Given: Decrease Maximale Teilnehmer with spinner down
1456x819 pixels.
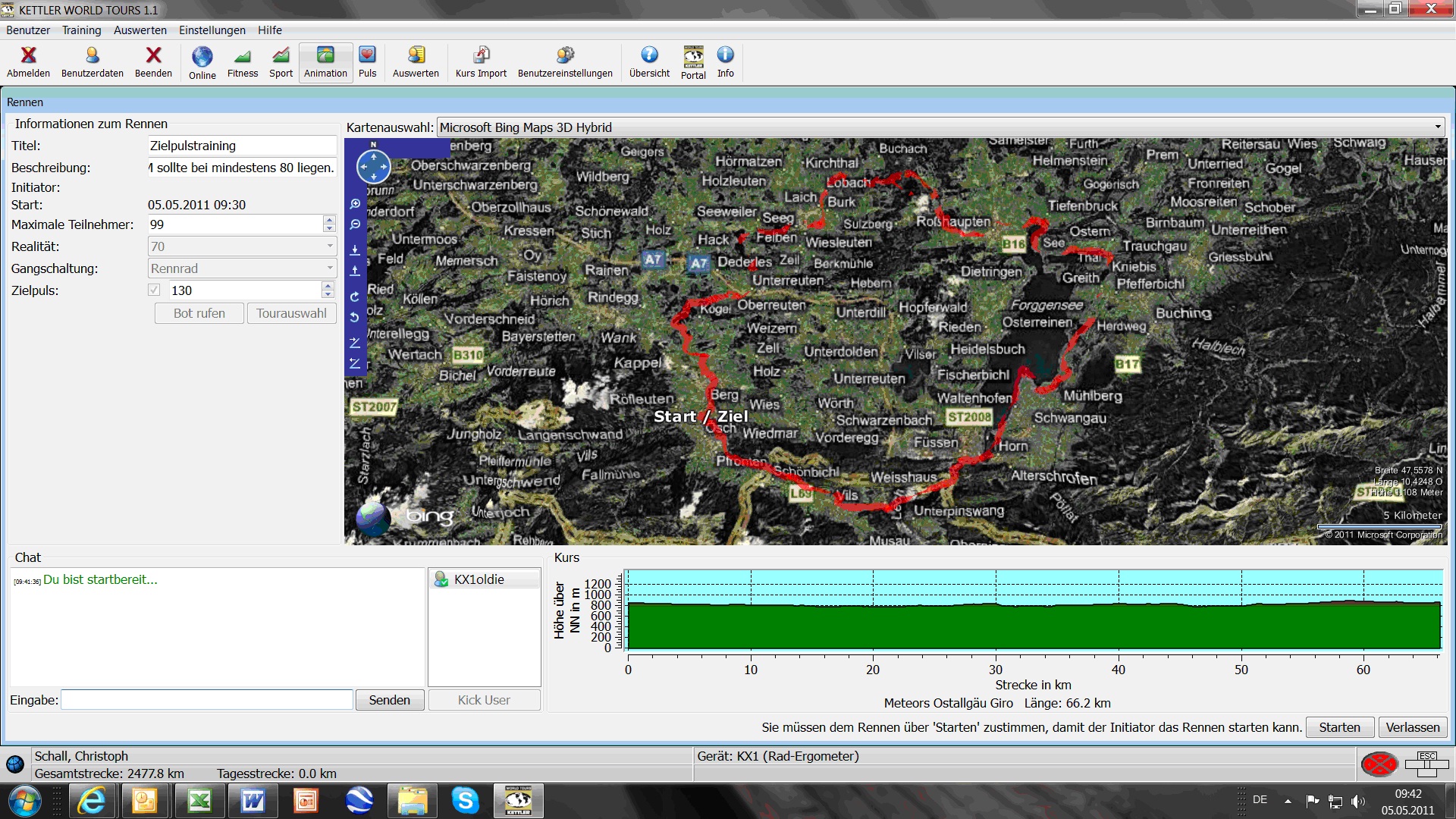Looking at the screenshot, I should 329,228.
